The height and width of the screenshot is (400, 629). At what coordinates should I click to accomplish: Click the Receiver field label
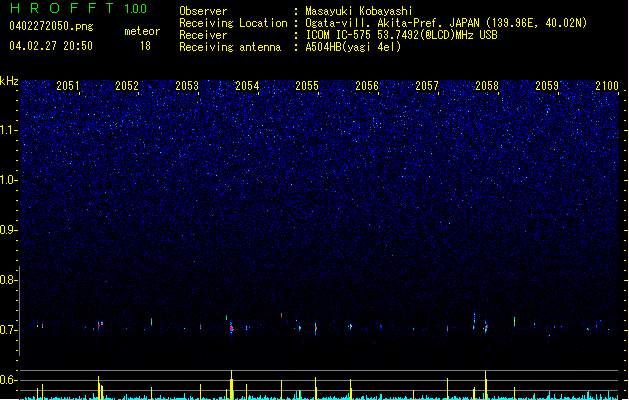pyautogui.click(x=203, y=35)
